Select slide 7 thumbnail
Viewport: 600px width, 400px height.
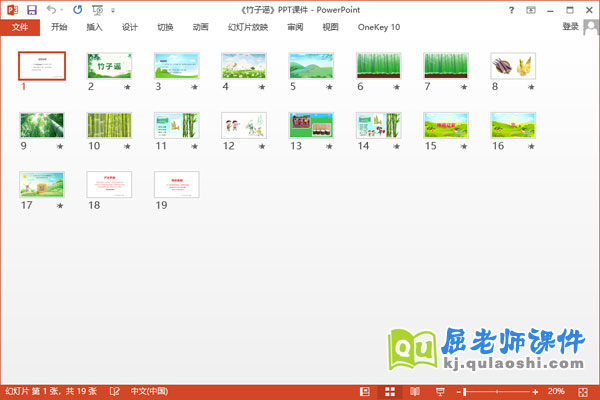446,66
